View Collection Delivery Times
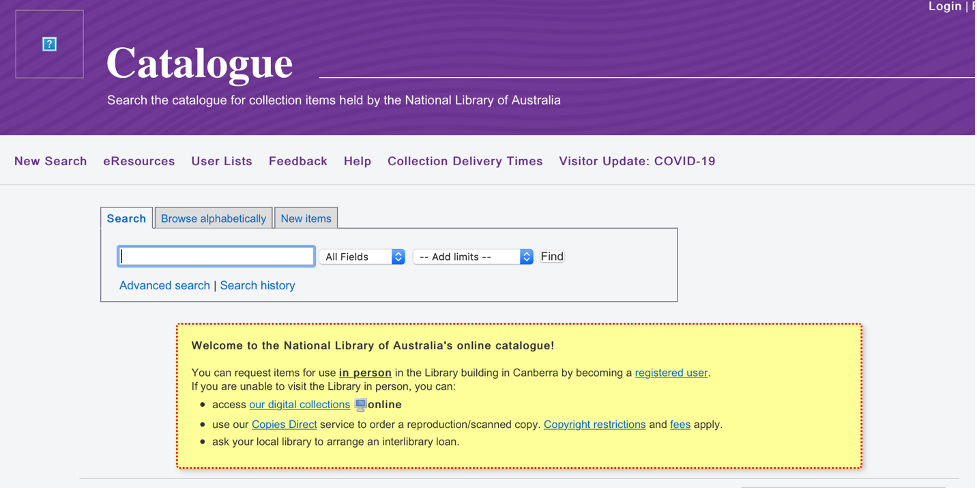This screenshot has width=977, height=489. (x=465, y=161)
